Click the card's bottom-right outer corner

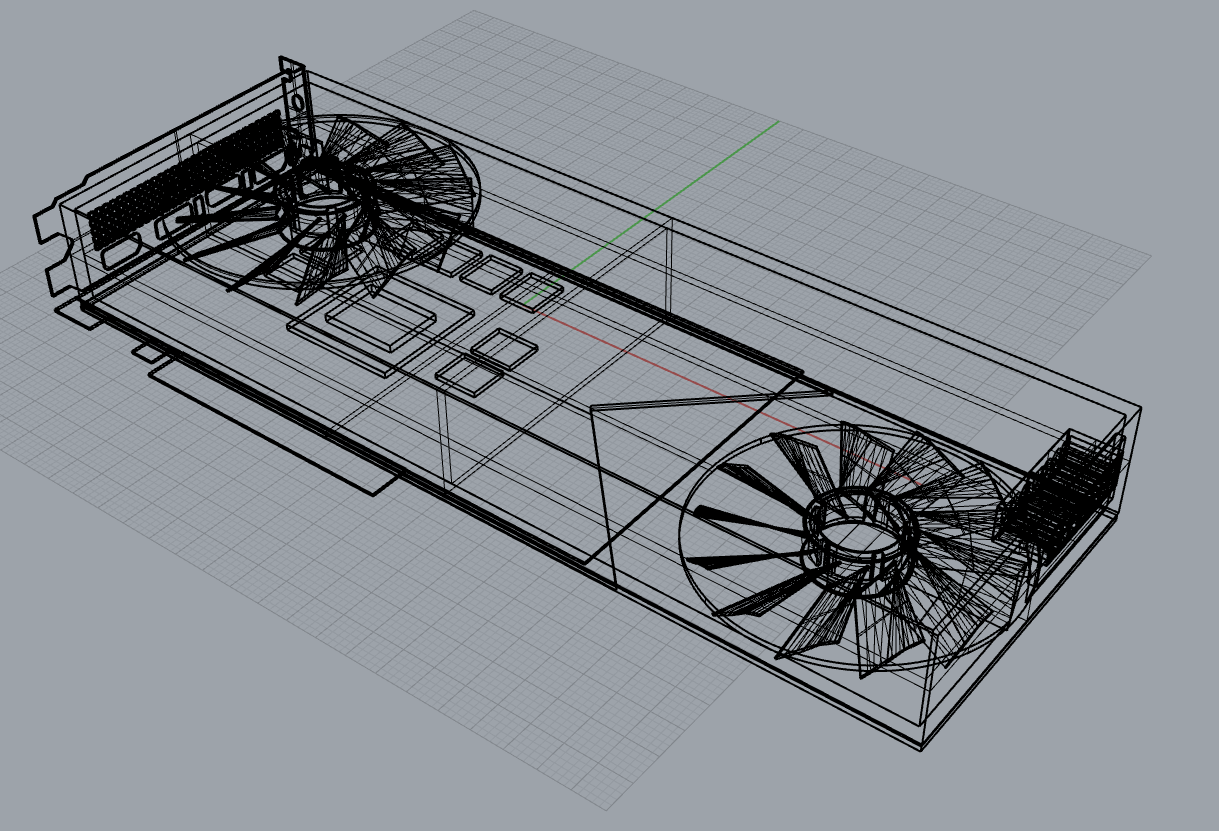921,746
